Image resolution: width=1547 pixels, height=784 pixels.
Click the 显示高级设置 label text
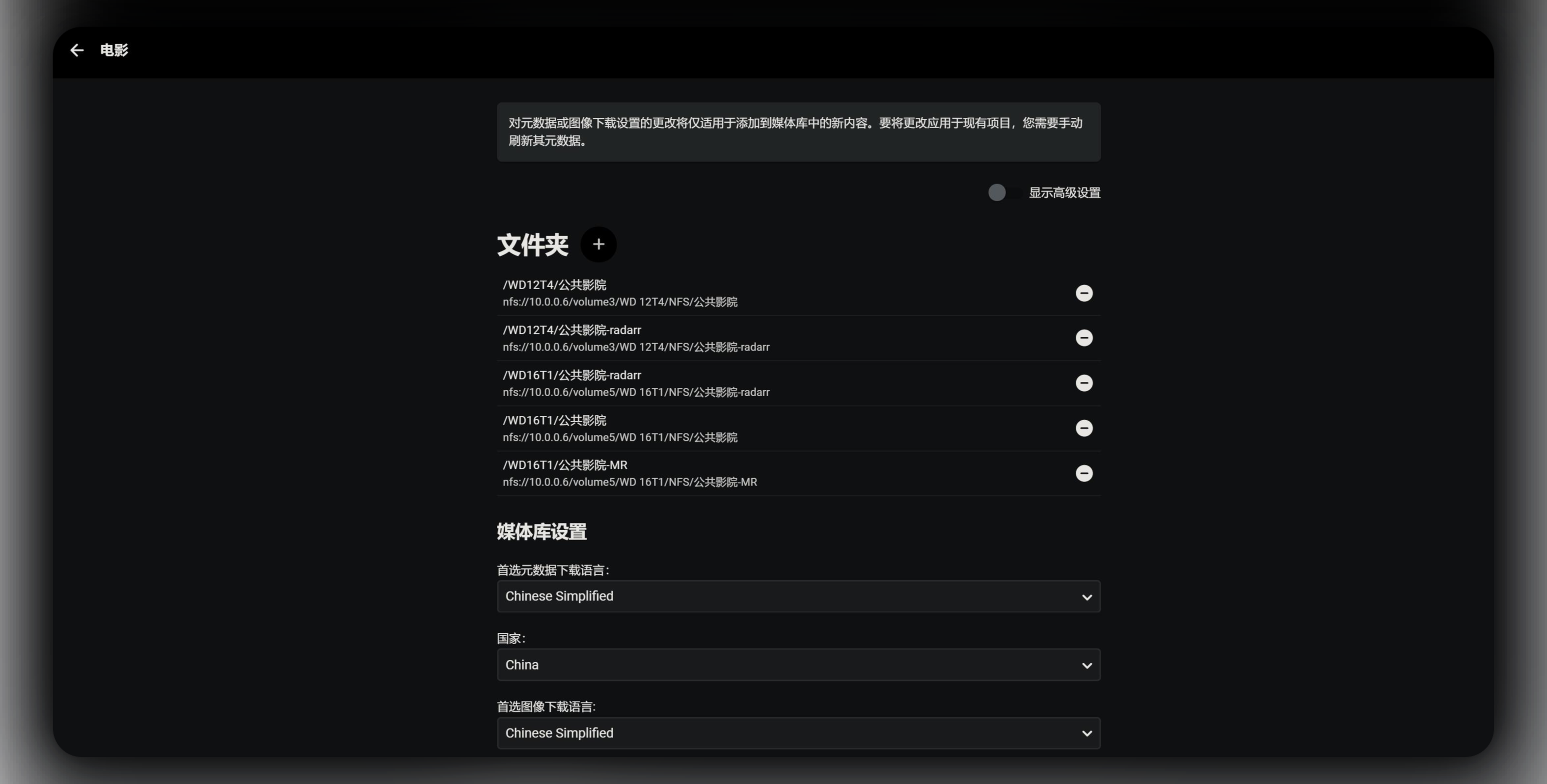pyautogui.click(x=1065, y=193)
